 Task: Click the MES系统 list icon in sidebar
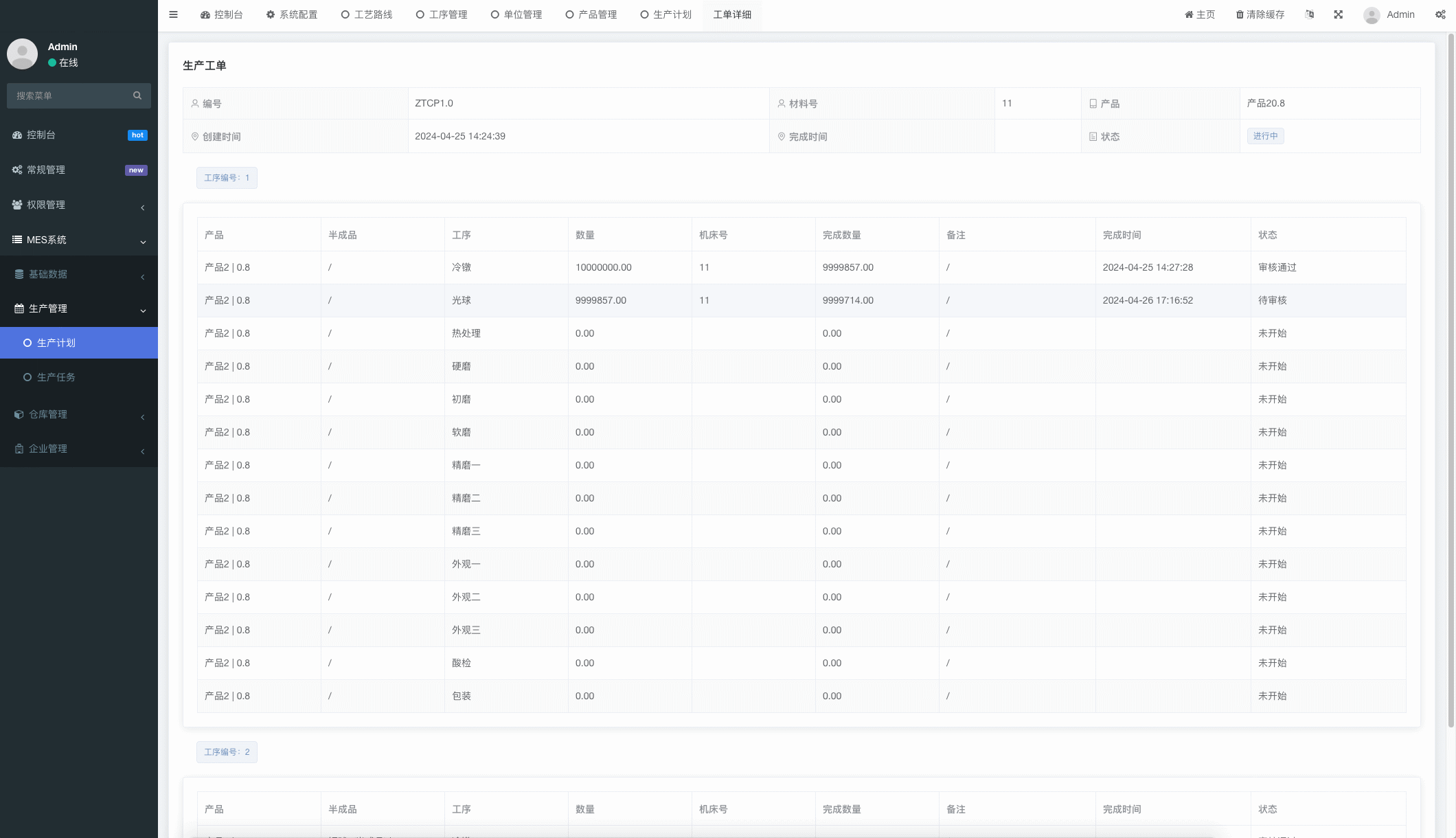click(17, 240)
